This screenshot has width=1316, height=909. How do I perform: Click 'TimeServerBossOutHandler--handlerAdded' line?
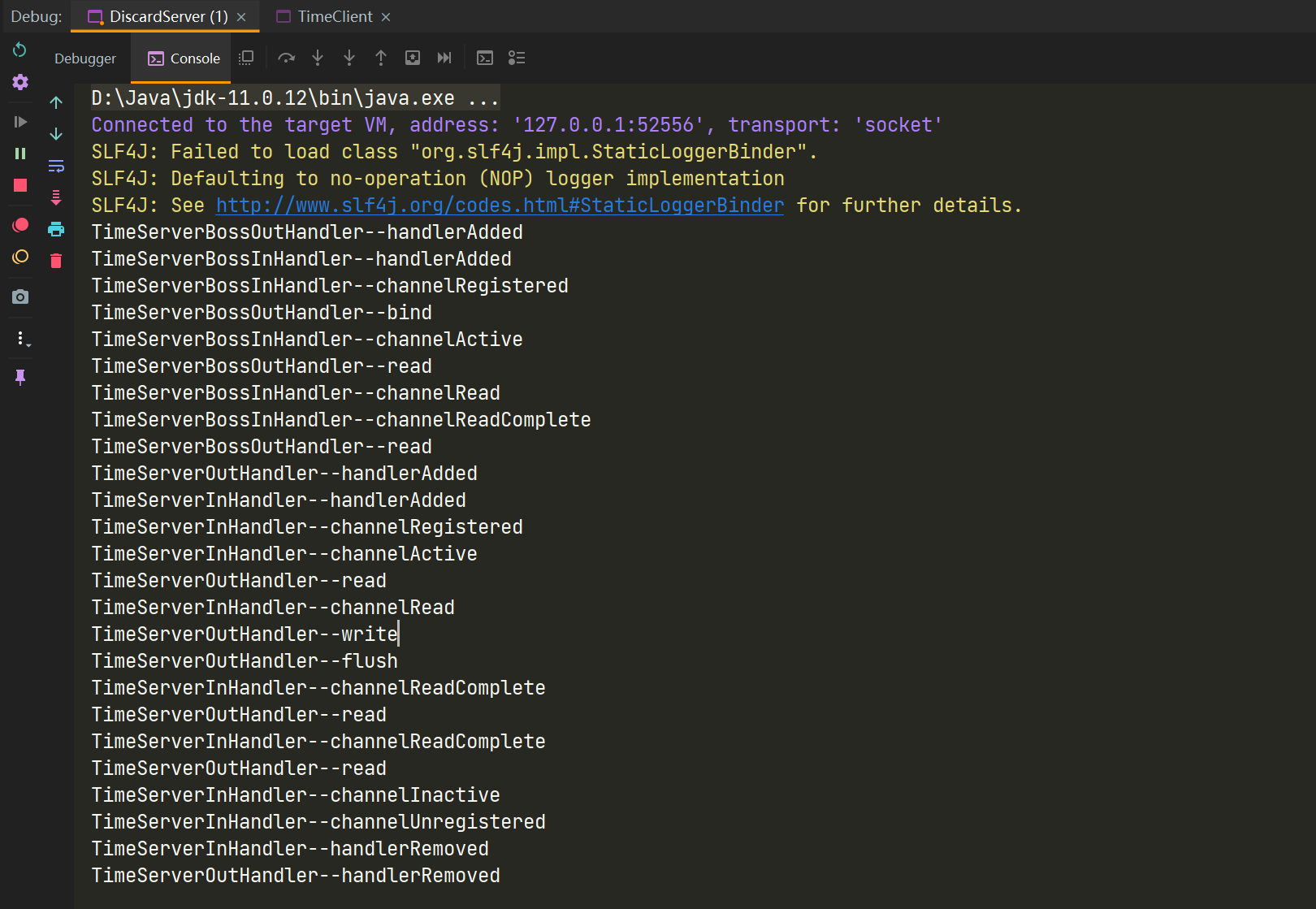[307, 232]
